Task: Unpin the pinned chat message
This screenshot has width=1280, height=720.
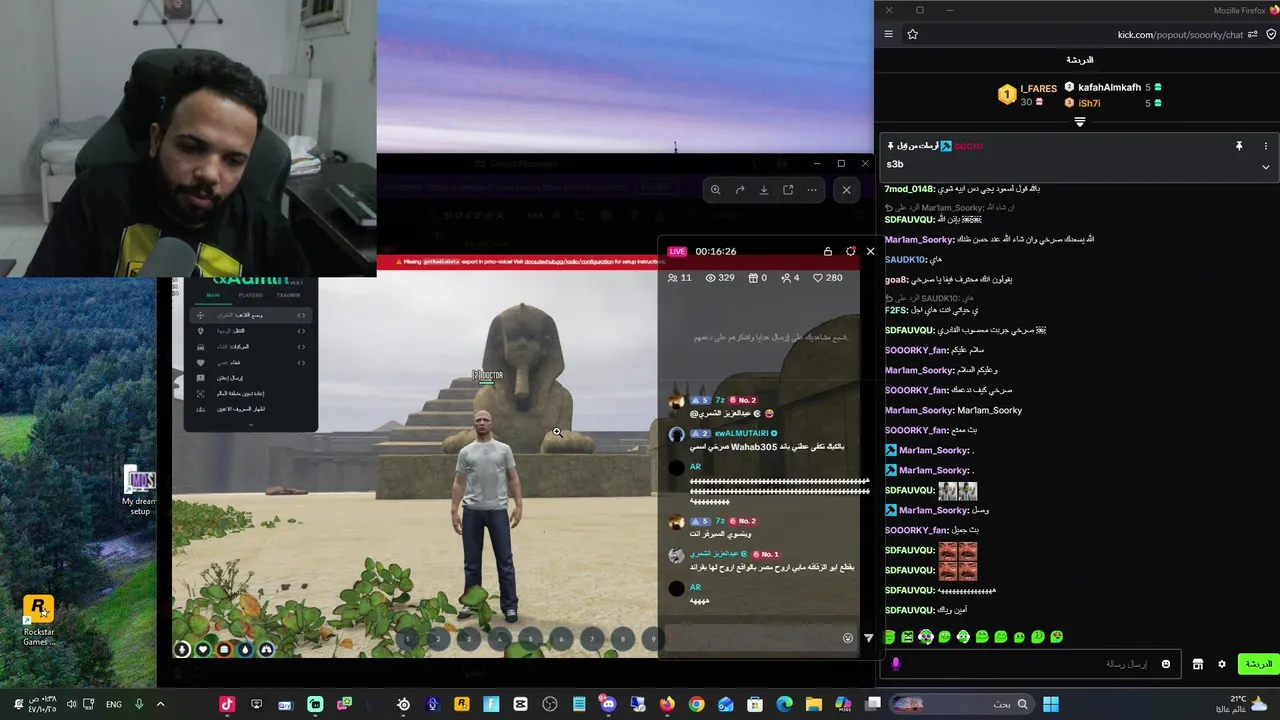Action: click(x=1238, y=146)
